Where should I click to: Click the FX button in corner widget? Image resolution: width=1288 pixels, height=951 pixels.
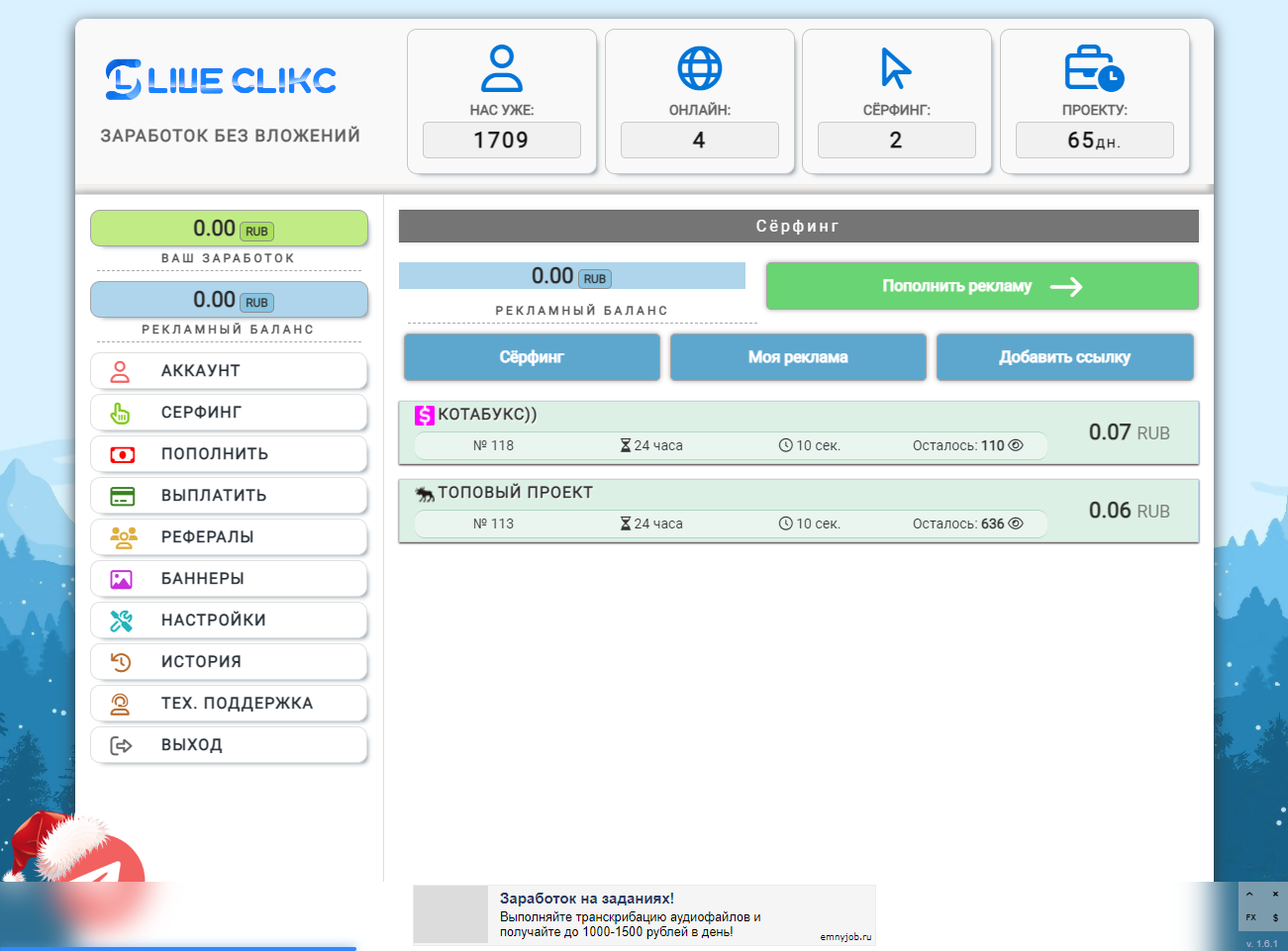click(x=1250, y=917)
